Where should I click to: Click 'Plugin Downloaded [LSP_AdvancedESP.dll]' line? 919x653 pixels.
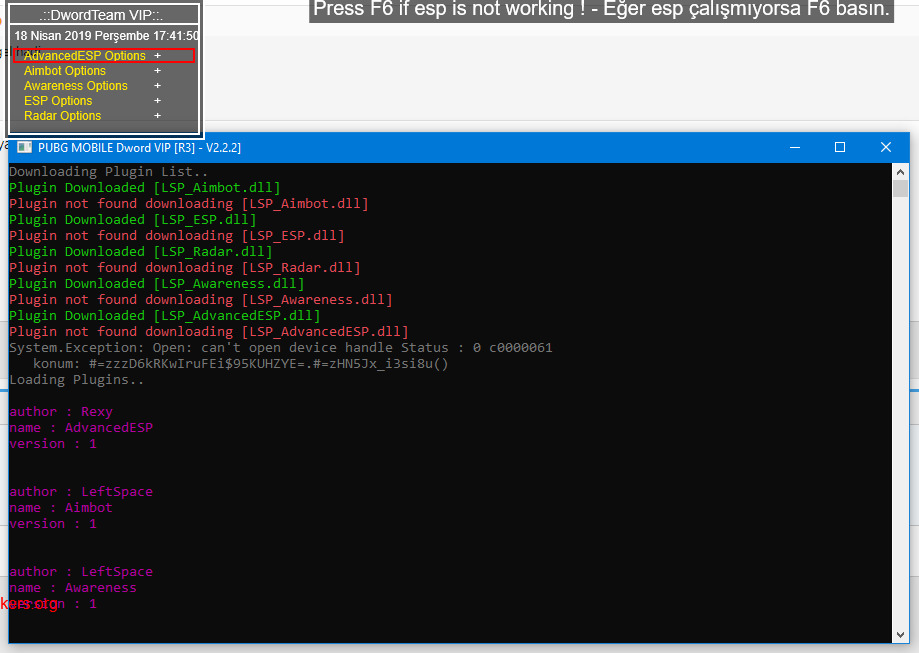point(165,316)
